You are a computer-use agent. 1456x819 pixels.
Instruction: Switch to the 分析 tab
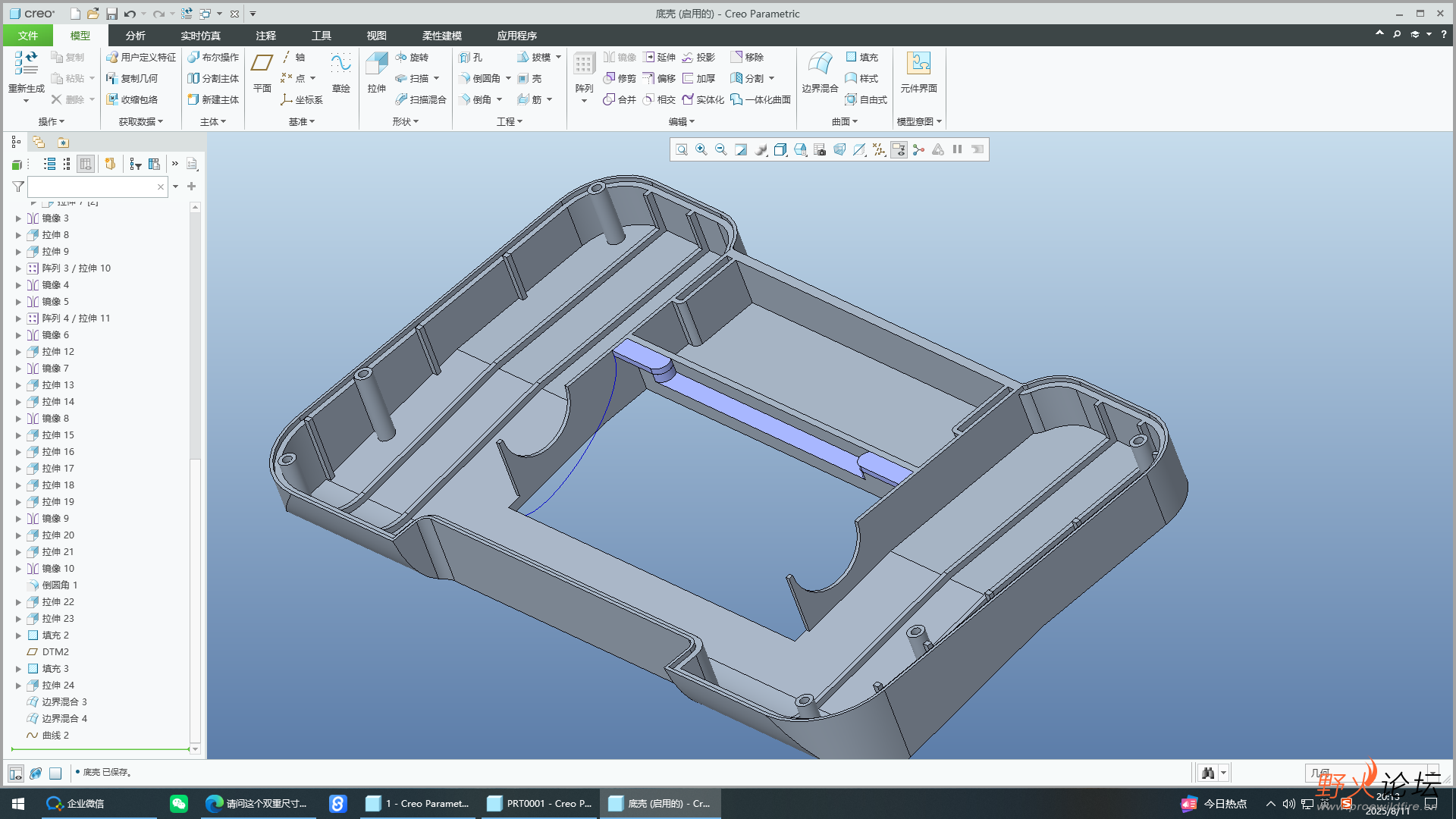135,36
